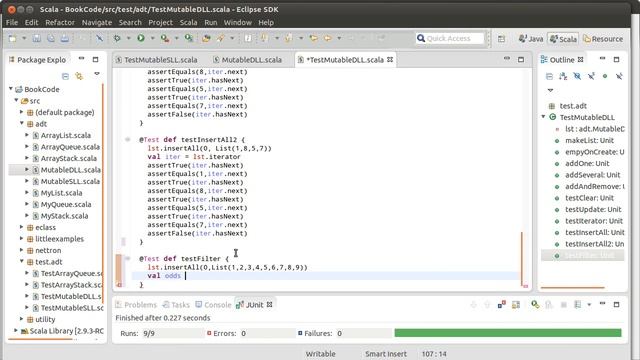
Task: Open the Project menu
Action: (x=160, y=22)
